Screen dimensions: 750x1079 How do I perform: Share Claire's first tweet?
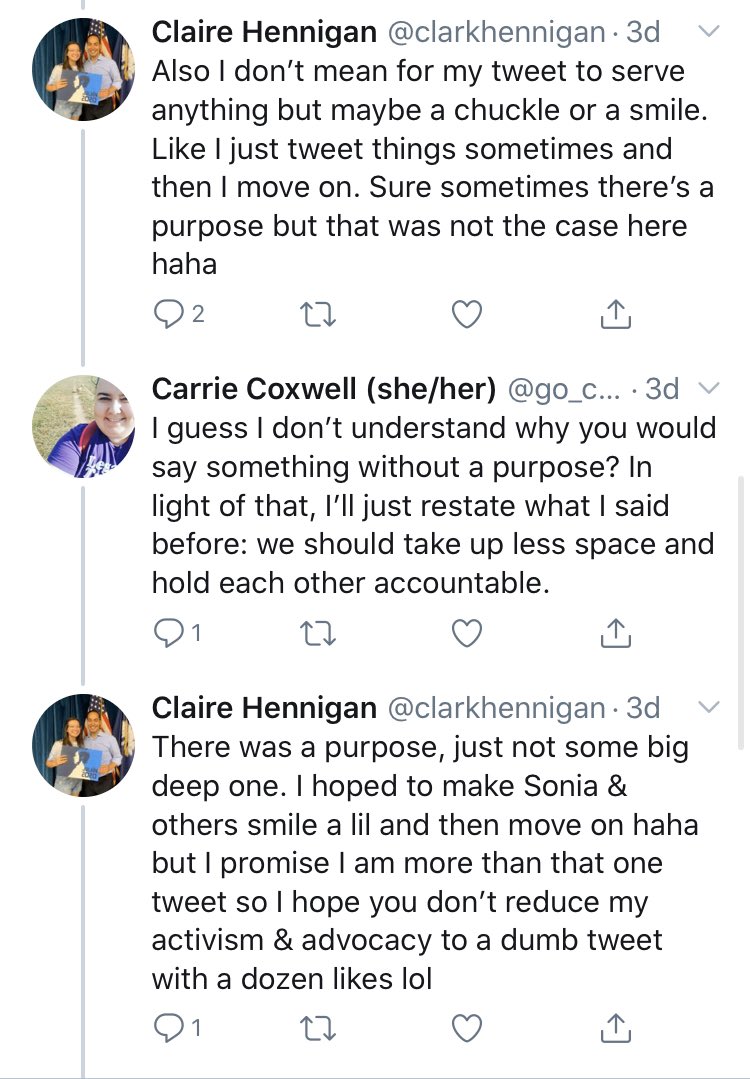click(x=616, y=314)
